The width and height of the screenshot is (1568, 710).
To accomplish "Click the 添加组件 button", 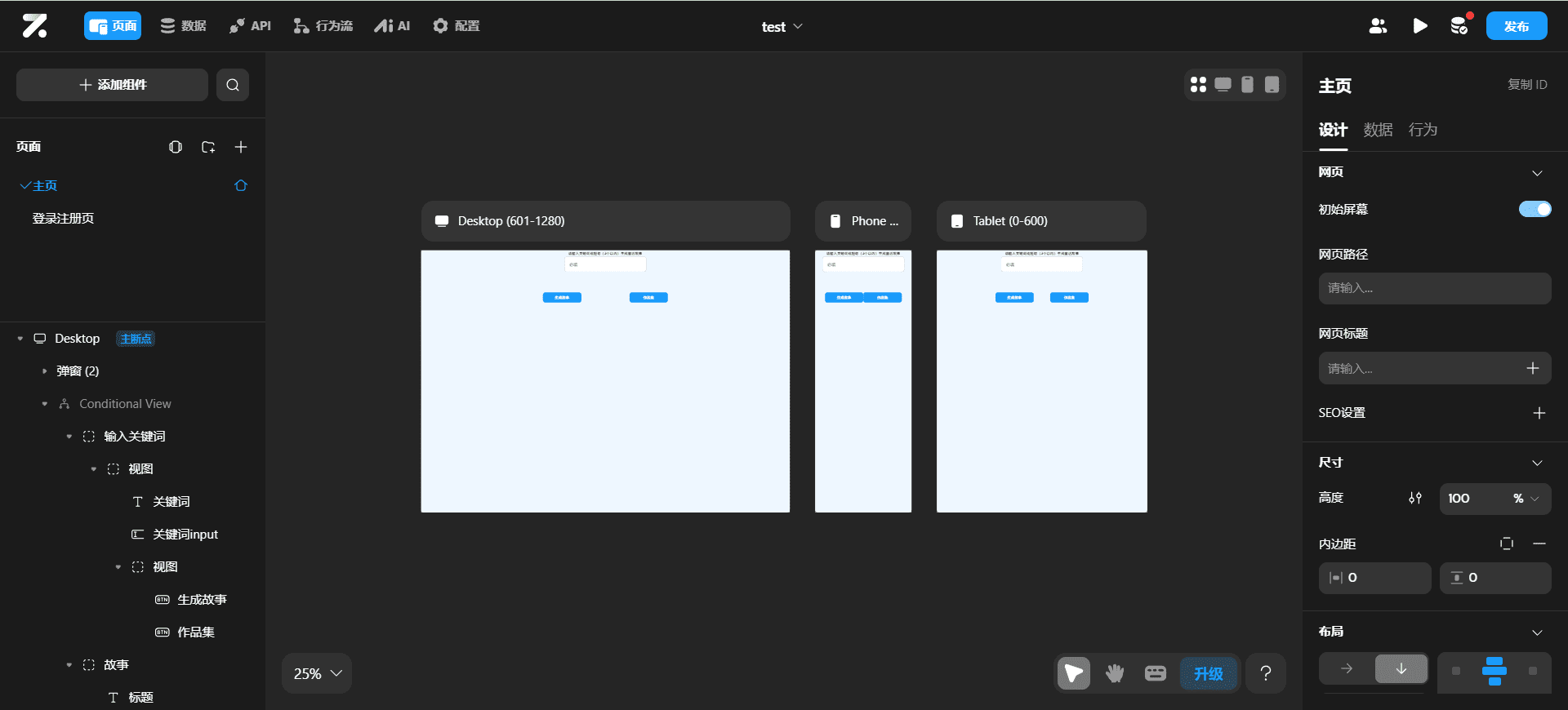I will [x=113, y=85].
